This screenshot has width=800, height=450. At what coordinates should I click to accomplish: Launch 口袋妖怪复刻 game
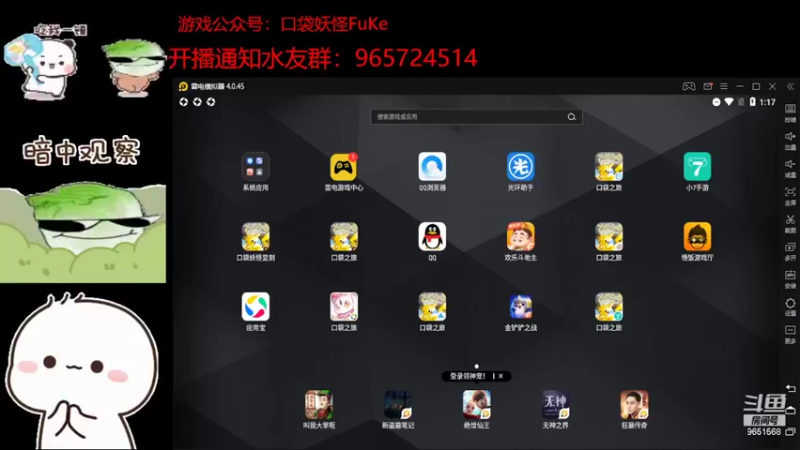point(256,237)
